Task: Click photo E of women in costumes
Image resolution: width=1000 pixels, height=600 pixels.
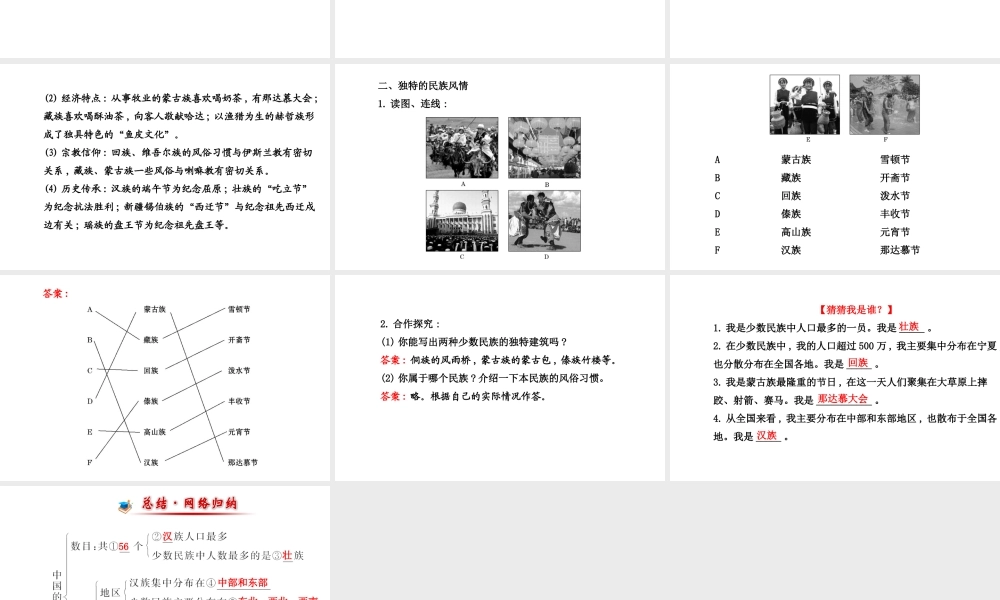Action: 804,105
